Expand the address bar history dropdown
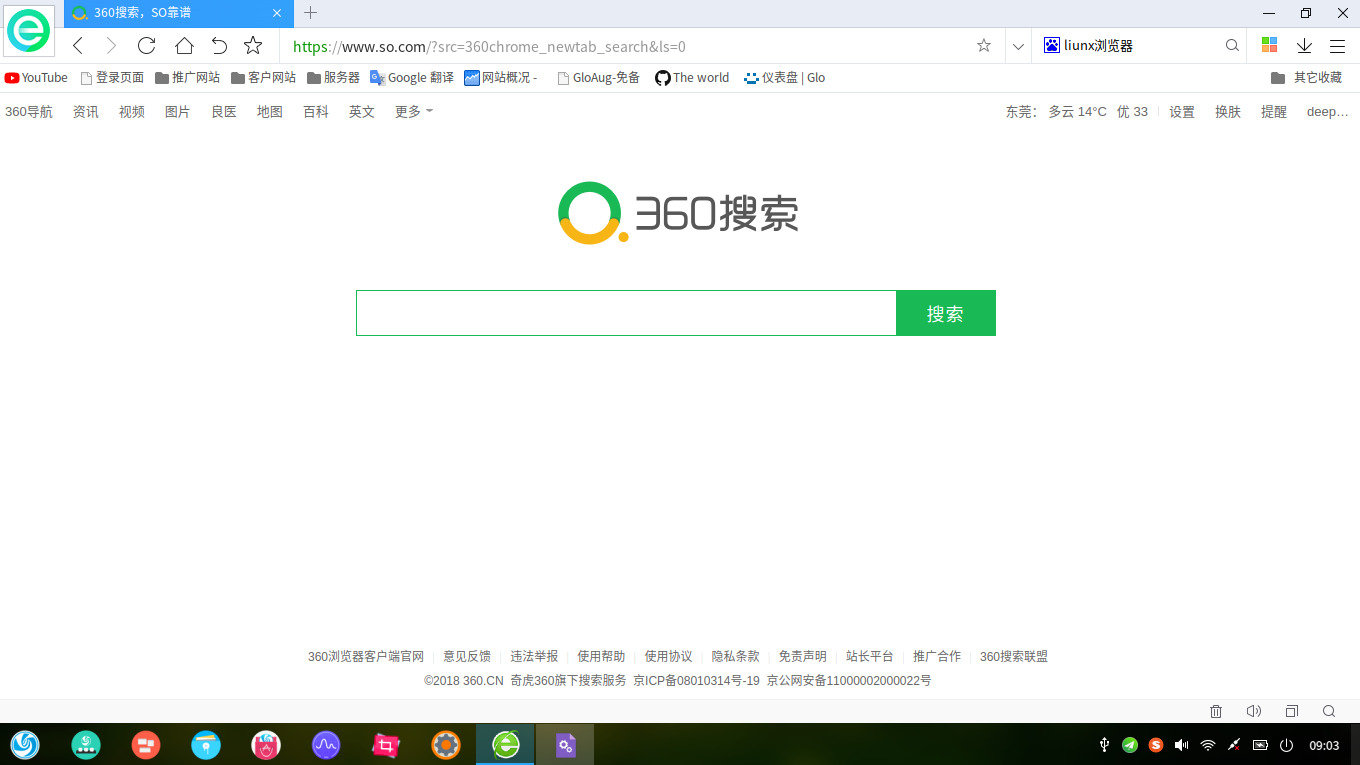Image resolution: width=1360 pixels, height=765 pixels. (x=1018, y=46)
